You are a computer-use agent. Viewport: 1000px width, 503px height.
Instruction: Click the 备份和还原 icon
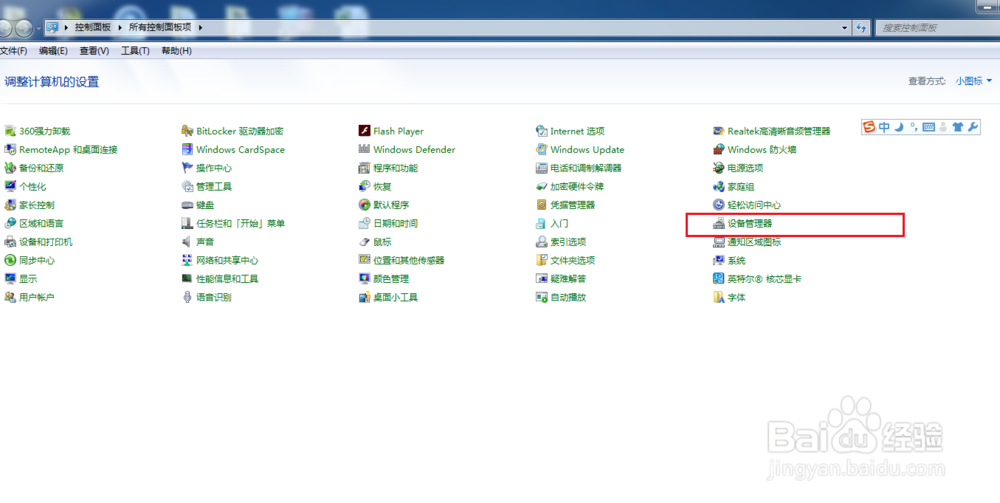click(10, 168)
